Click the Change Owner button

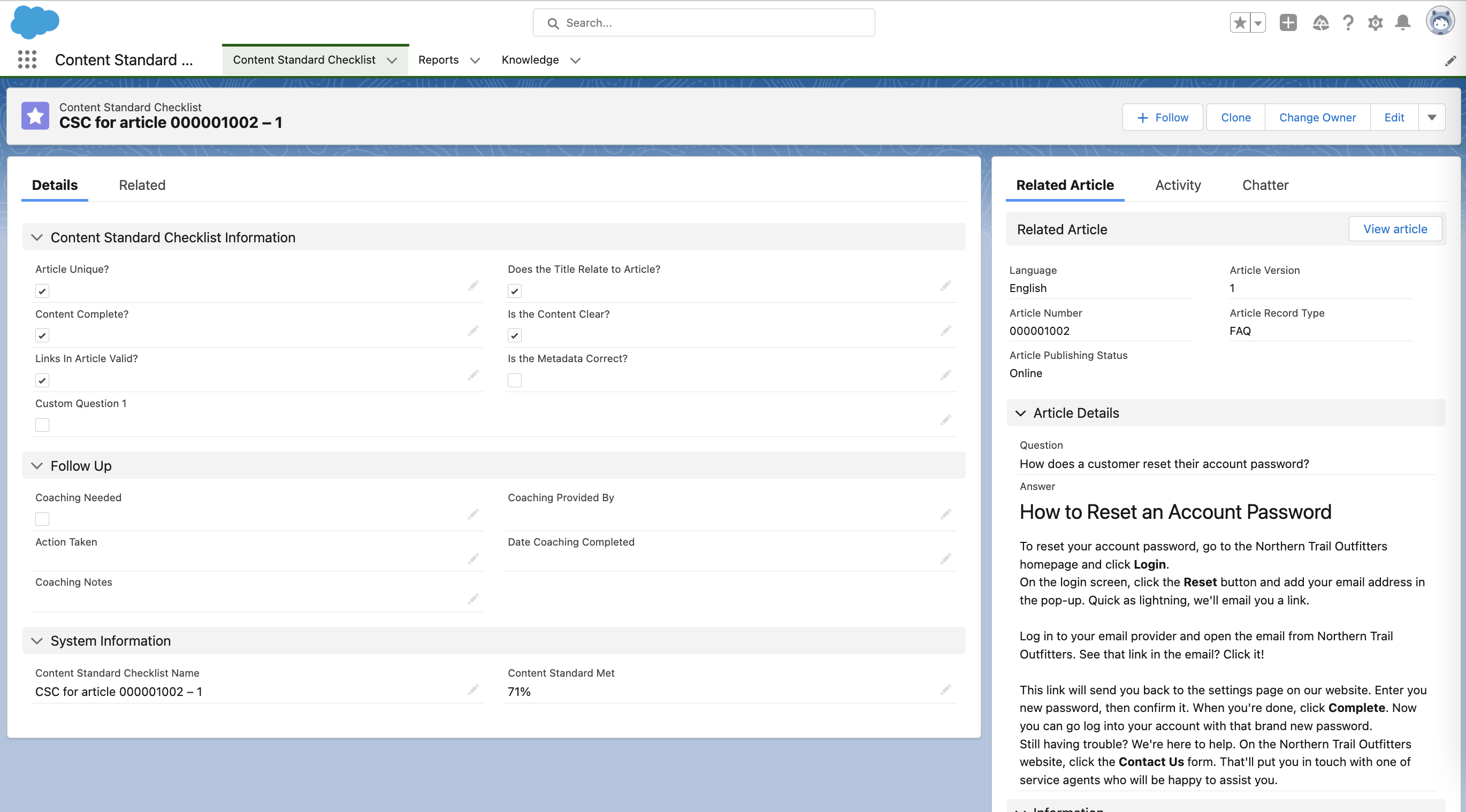[x=1317, y=117]
